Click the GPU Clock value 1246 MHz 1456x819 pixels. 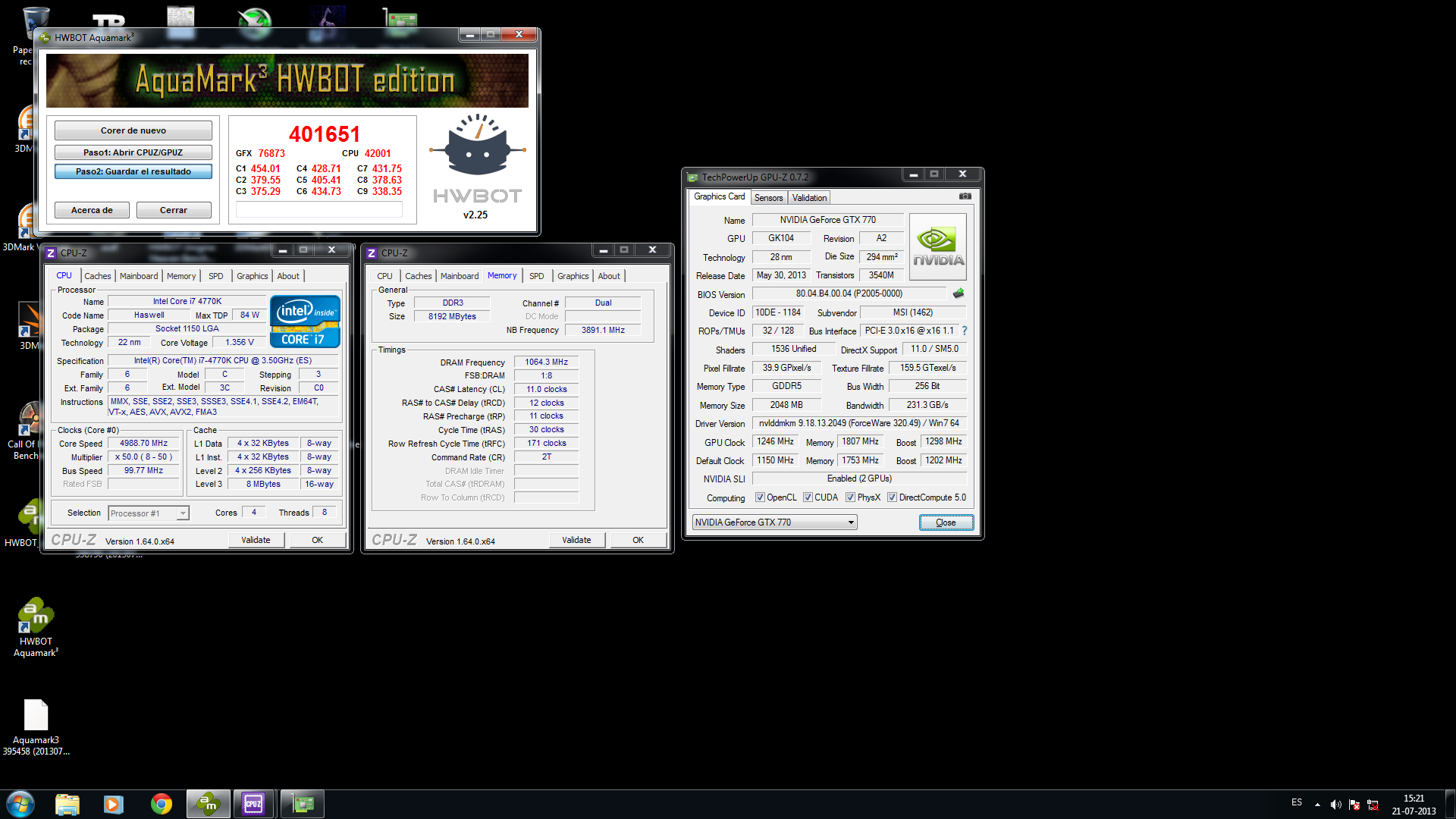pyautogui.click(x=775, y=441)
